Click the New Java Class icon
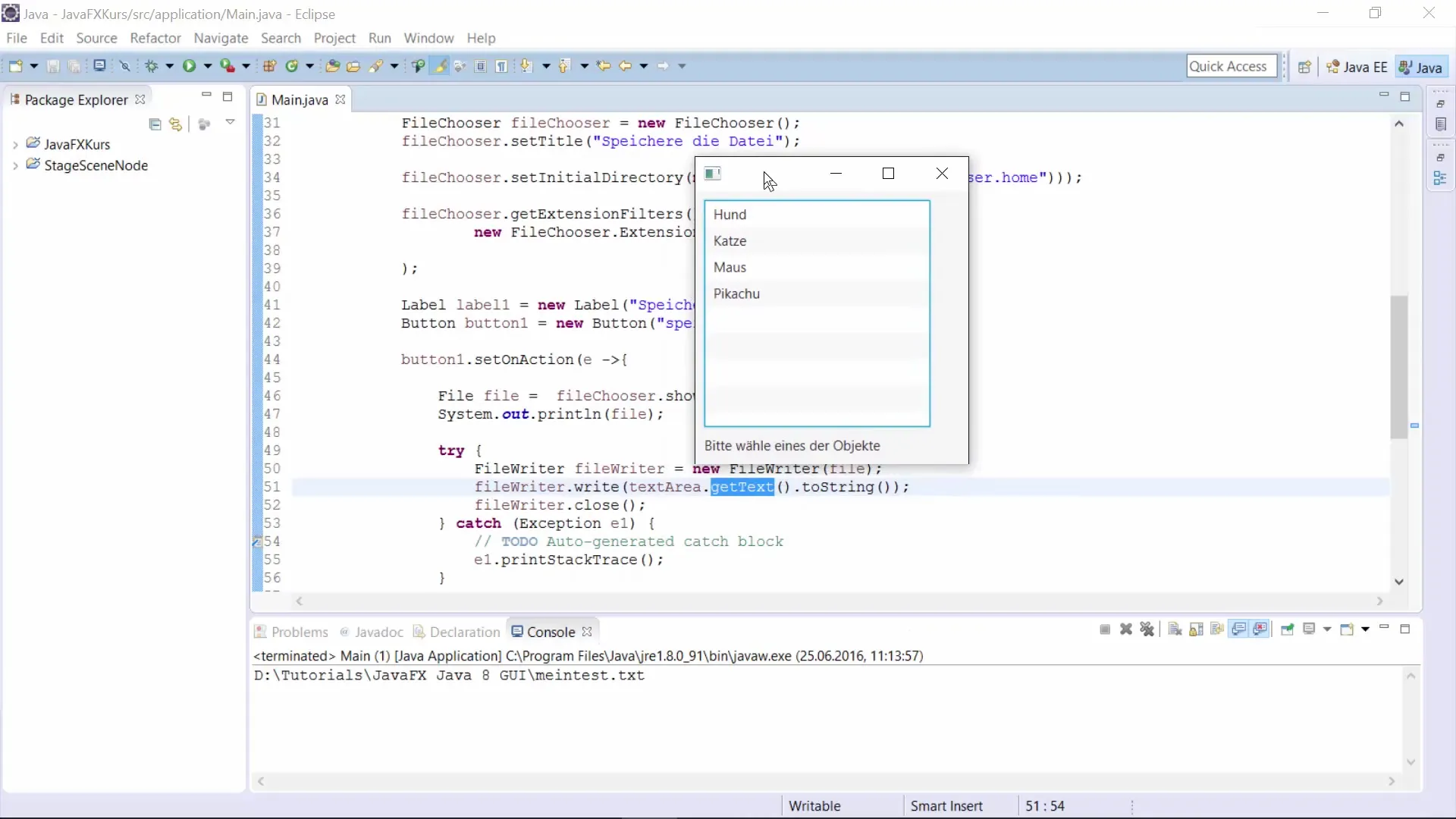 [292, 66]
